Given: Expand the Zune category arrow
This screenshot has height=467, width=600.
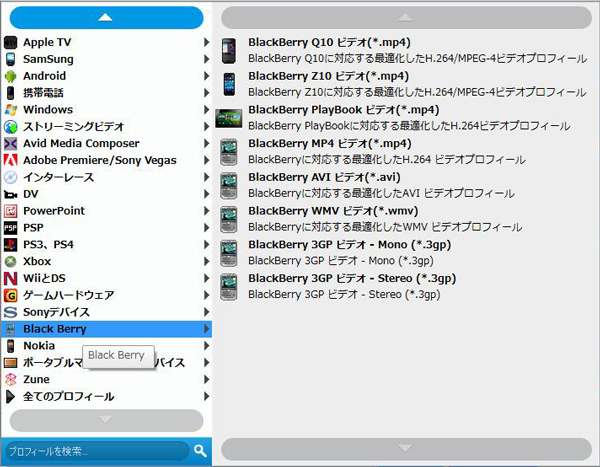Looking at the screenshot, I should click(206, 380).
